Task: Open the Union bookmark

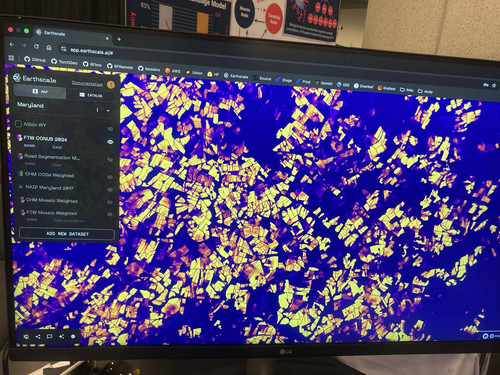Action: 194,73
